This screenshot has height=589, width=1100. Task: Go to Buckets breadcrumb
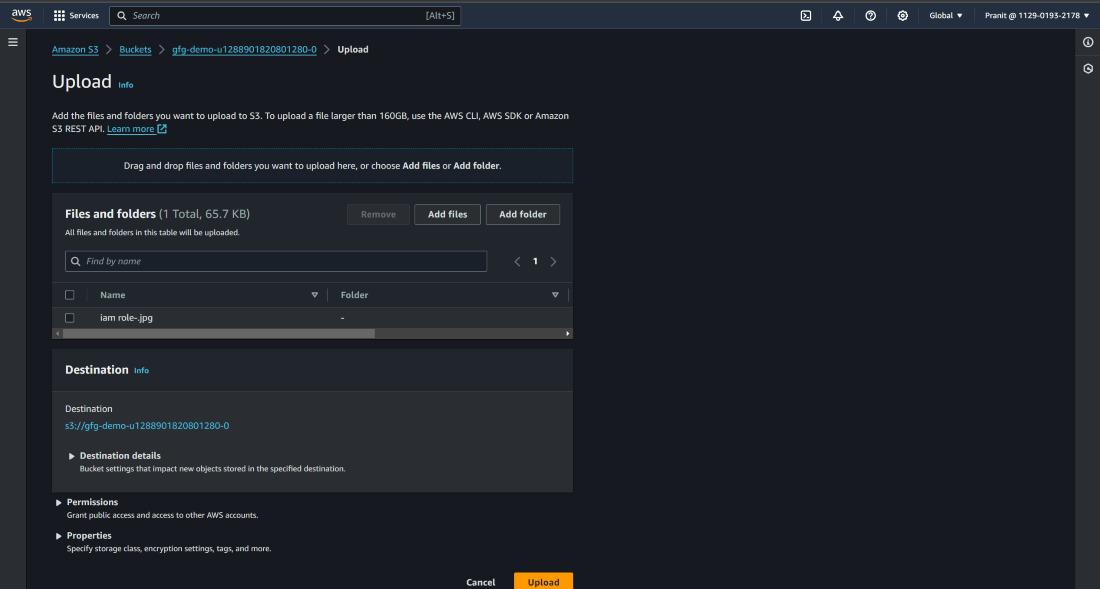135,50
